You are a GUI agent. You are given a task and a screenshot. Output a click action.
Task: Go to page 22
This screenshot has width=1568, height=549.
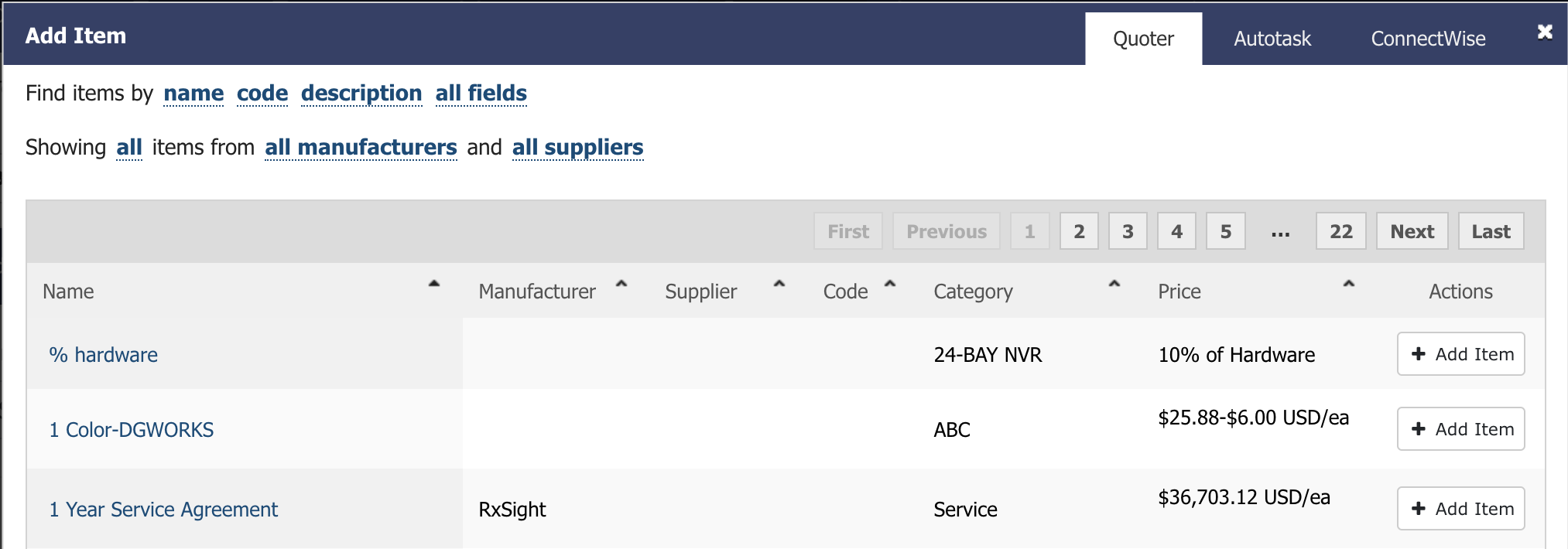[x=1340, y=231]
